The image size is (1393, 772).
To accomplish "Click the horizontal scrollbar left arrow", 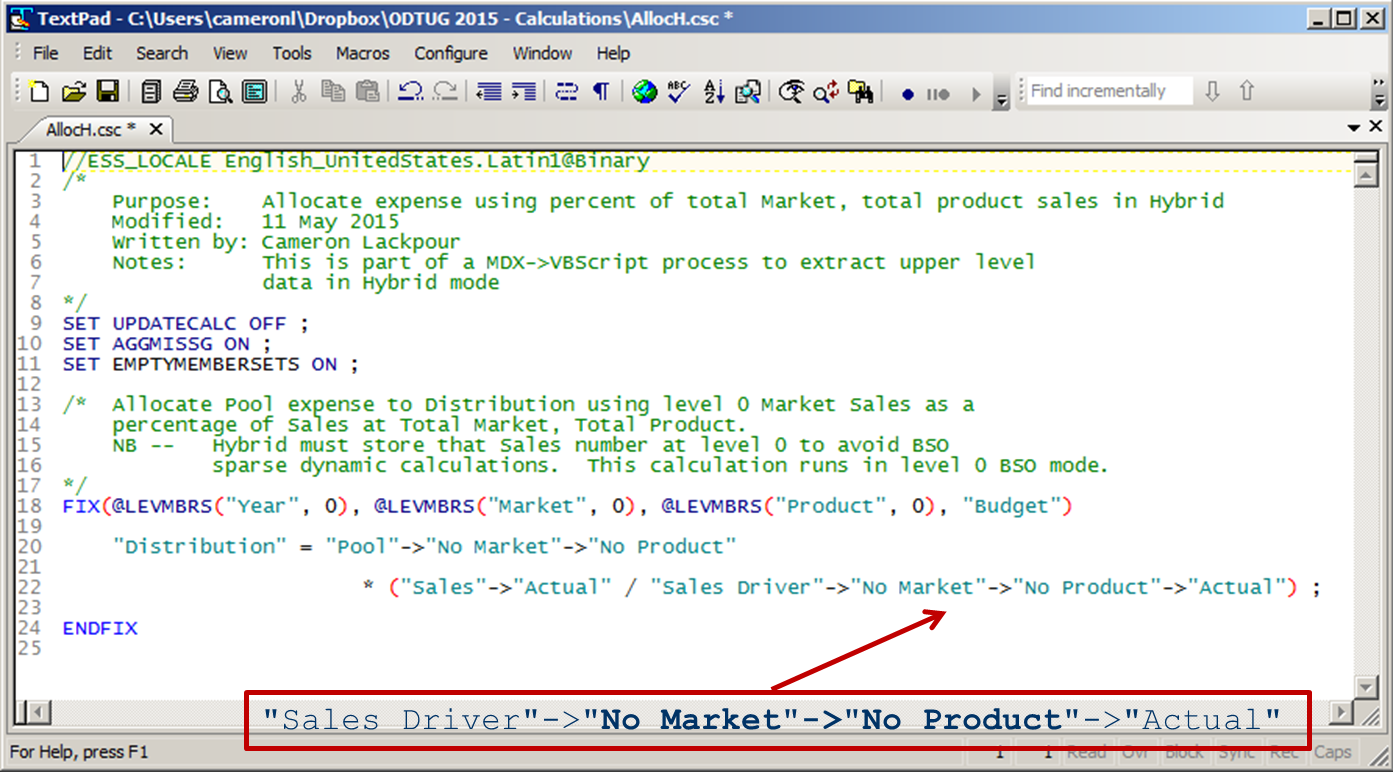I will (38, 712).
